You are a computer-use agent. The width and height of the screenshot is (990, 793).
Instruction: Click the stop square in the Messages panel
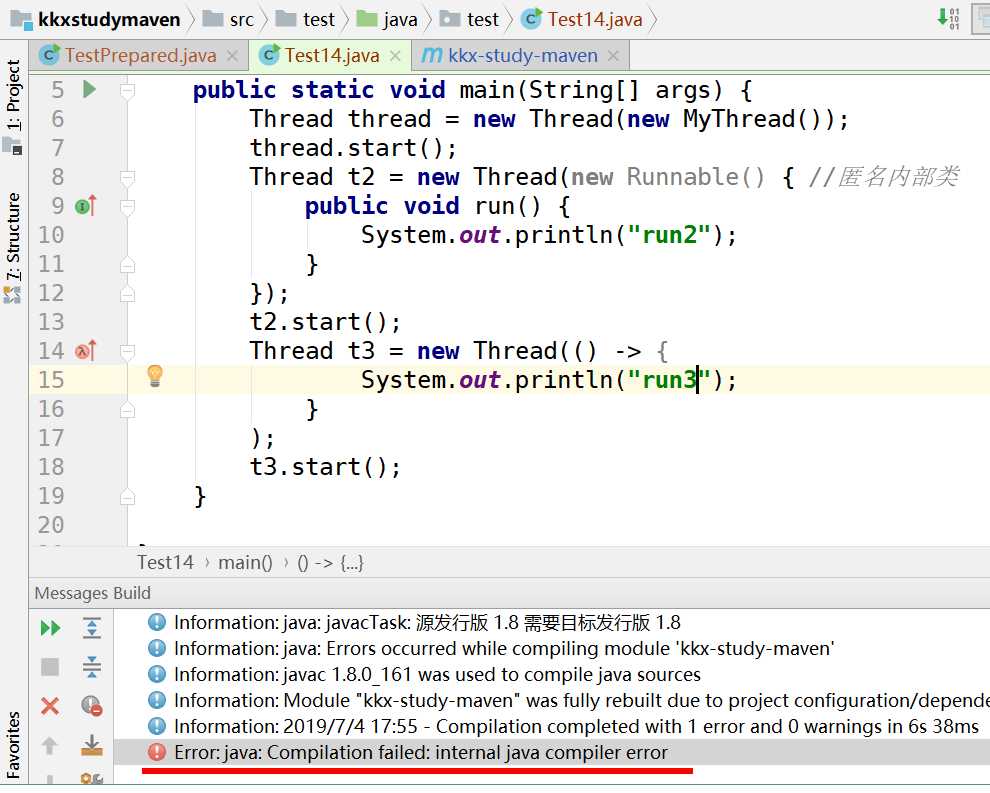click(x=50, y=667)
